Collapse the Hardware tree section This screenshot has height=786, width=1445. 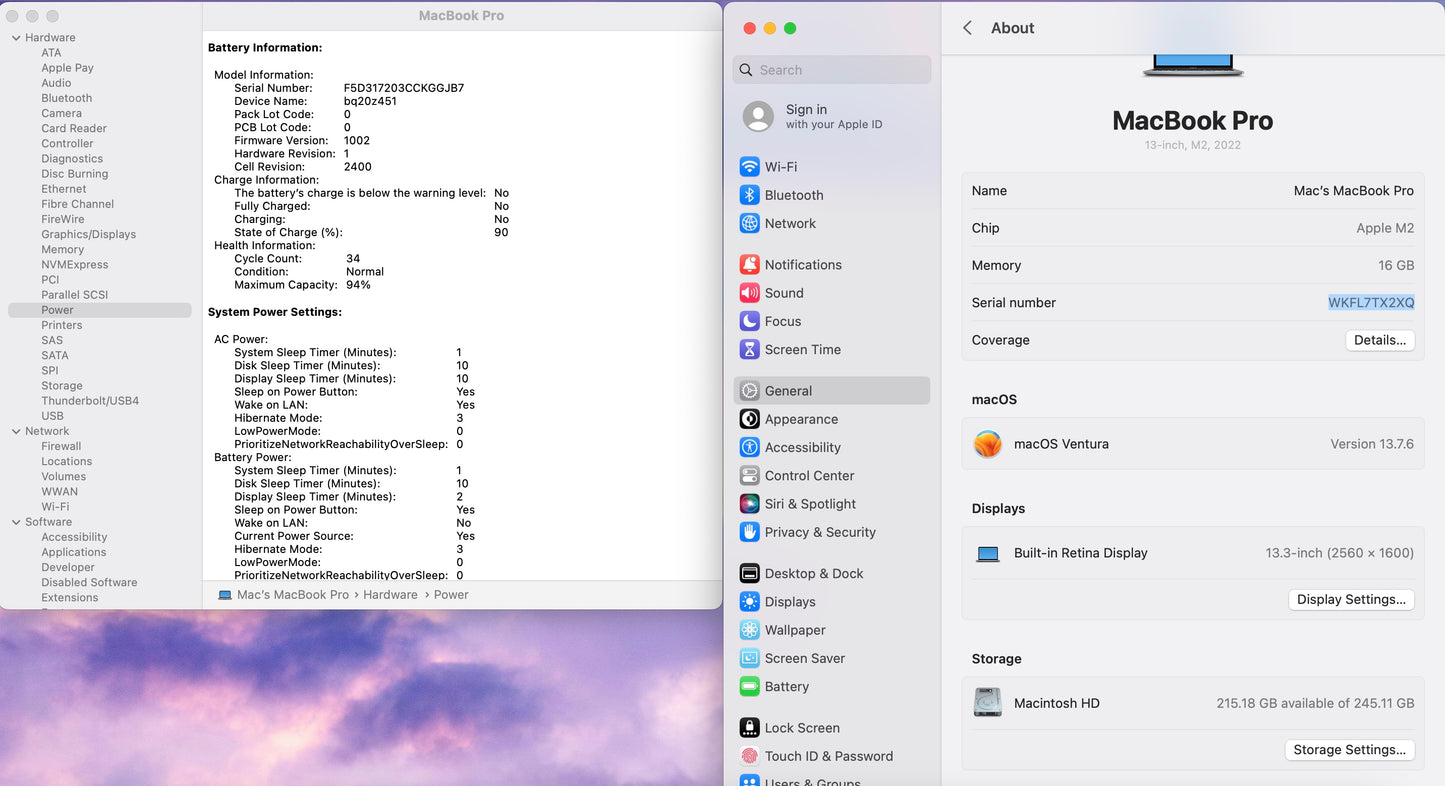16,38
